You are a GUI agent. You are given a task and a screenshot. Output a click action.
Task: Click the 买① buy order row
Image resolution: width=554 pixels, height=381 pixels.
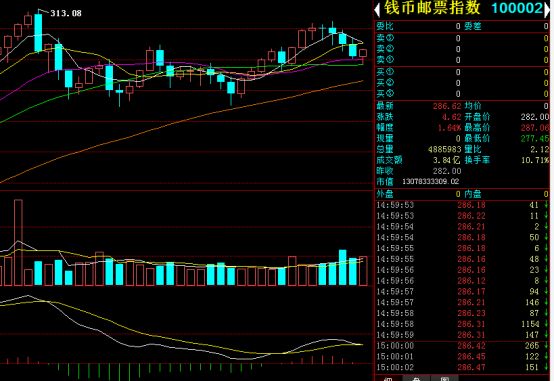(x=462, y=72)
